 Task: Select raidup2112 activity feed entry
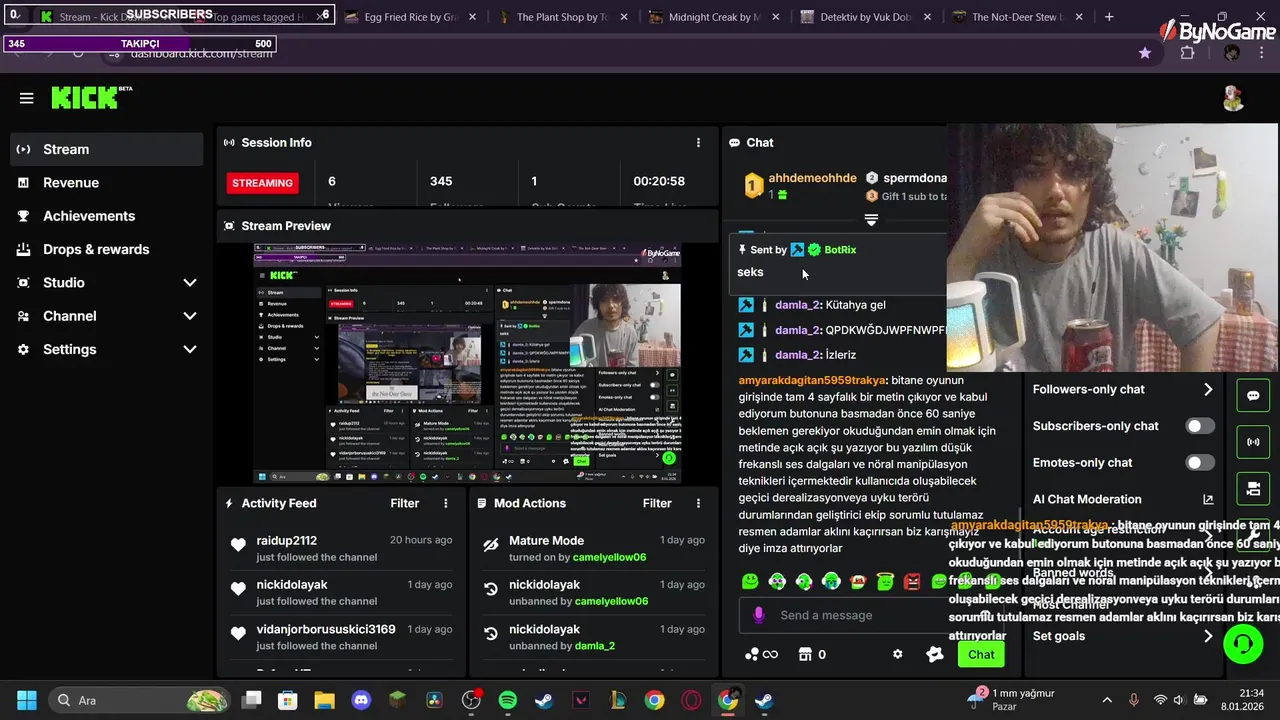click(341, 548)
